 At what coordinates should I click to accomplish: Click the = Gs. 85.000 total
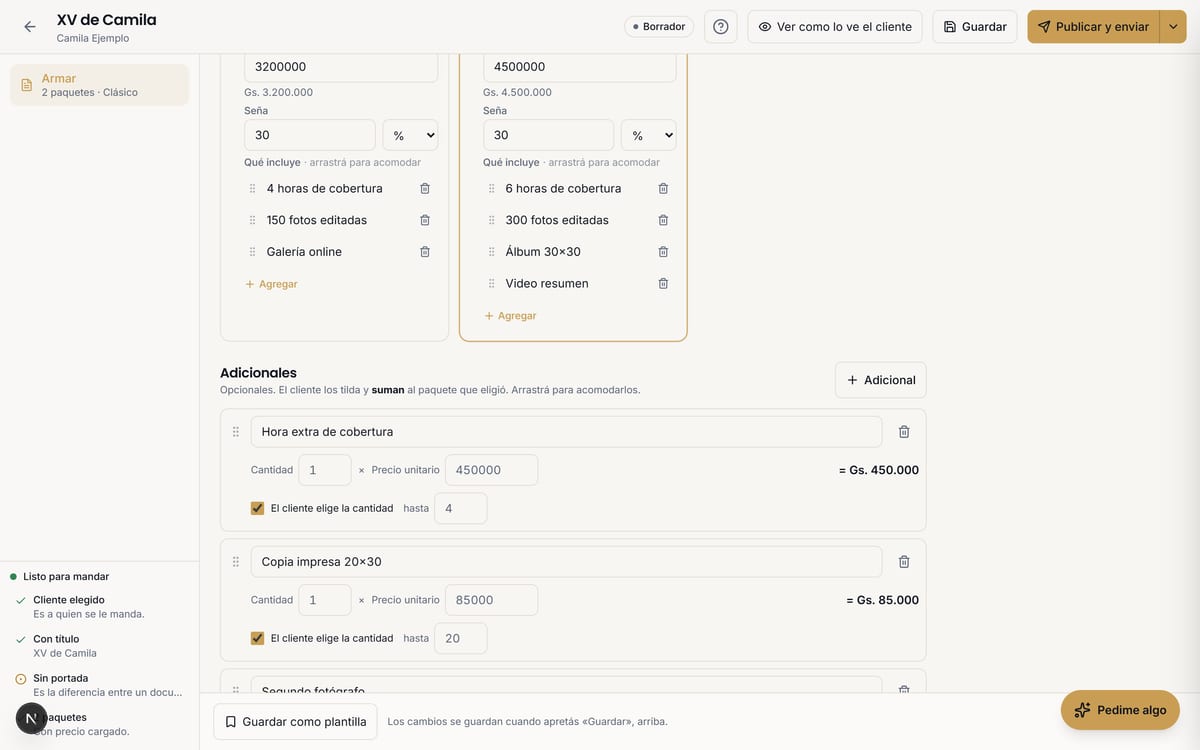pyautogui.click(x=882, y=600)
